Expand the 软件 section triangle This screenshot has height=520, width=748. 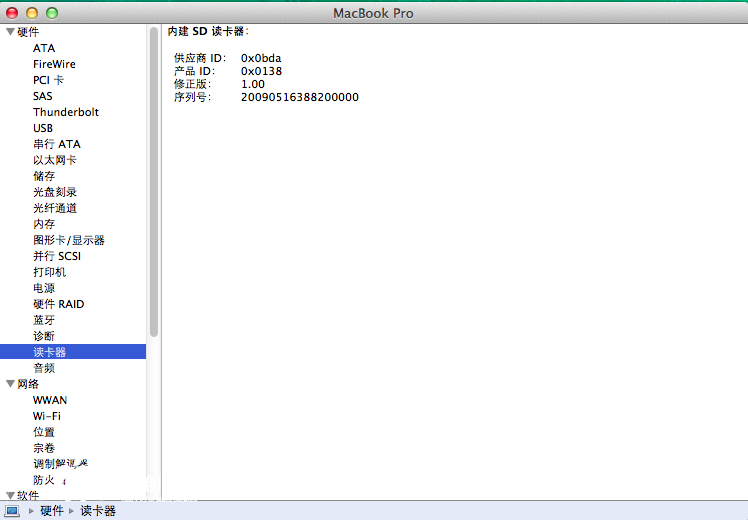(x=10, y=496)
